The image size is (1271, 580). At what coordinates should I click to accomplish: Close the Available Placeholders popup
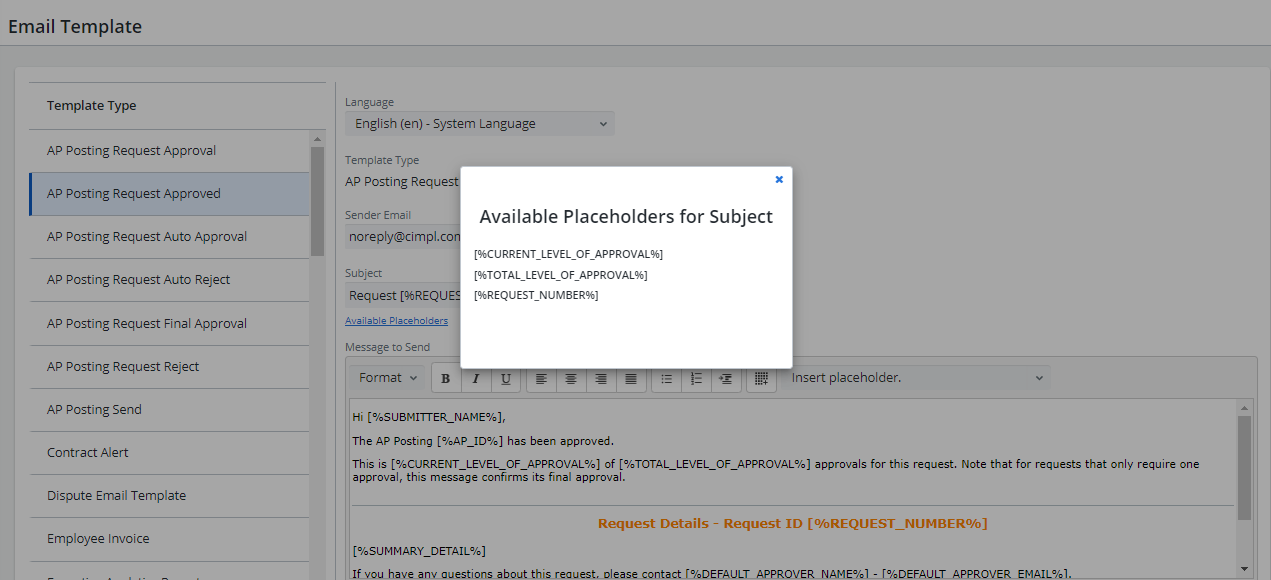point(779,180)
